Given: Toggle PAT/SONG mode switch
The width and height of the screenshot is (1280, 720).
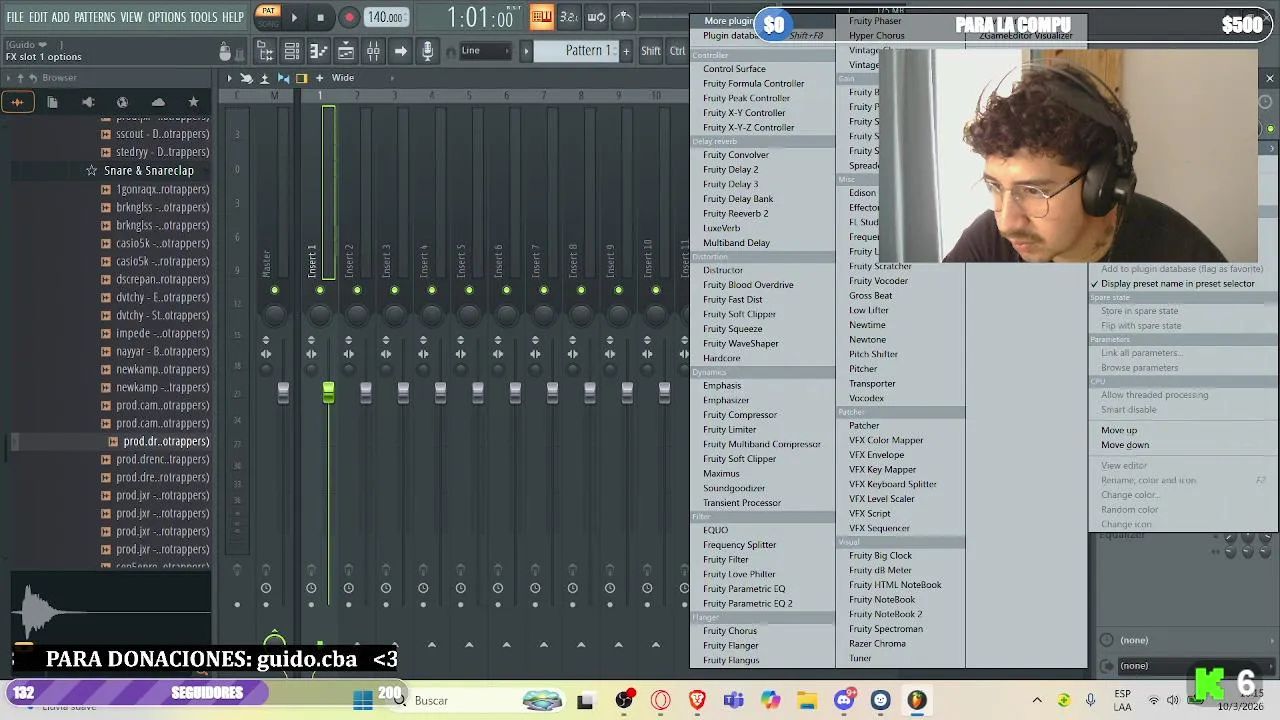Looking at the screenshot, I should tap(268, 16).
